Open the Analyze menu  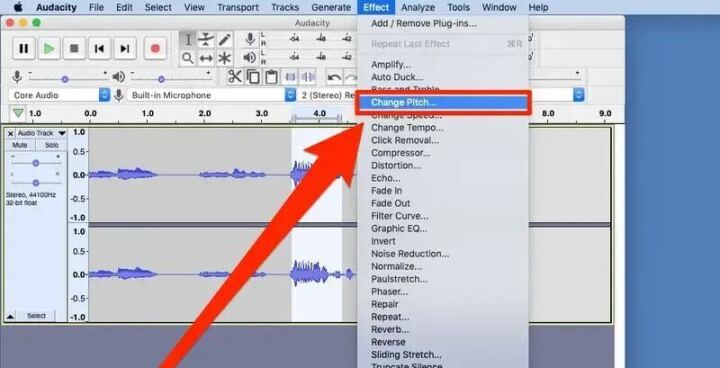pos(418,7)
